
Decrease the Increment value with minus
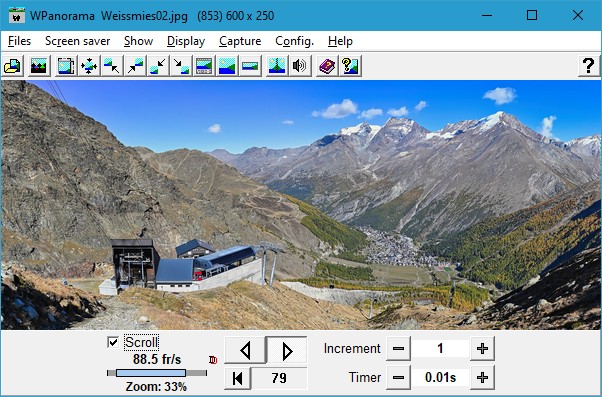(398, 349)
